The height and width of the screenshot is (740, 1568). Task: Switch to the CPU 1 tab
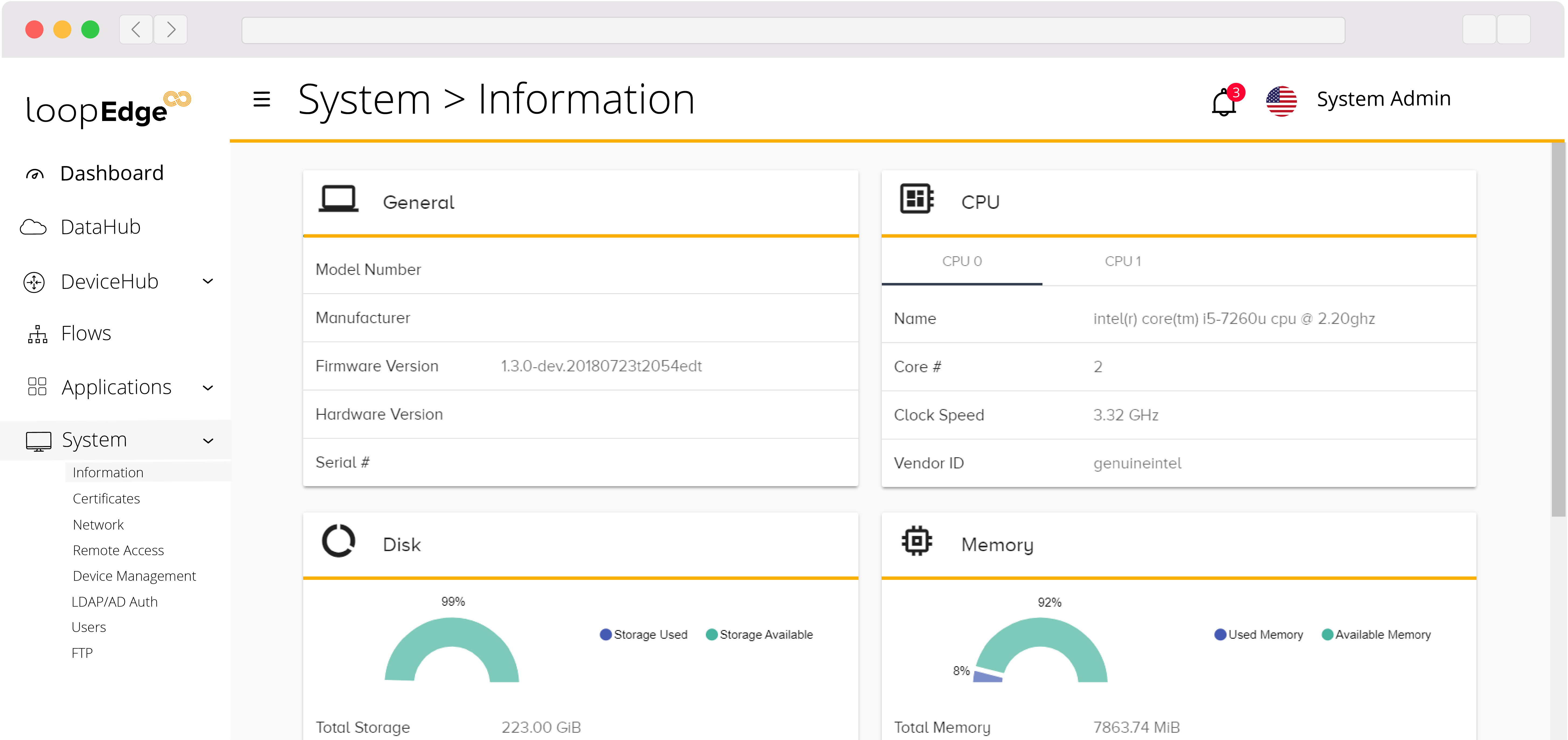pyautogui.click(x=1123, y=262)
